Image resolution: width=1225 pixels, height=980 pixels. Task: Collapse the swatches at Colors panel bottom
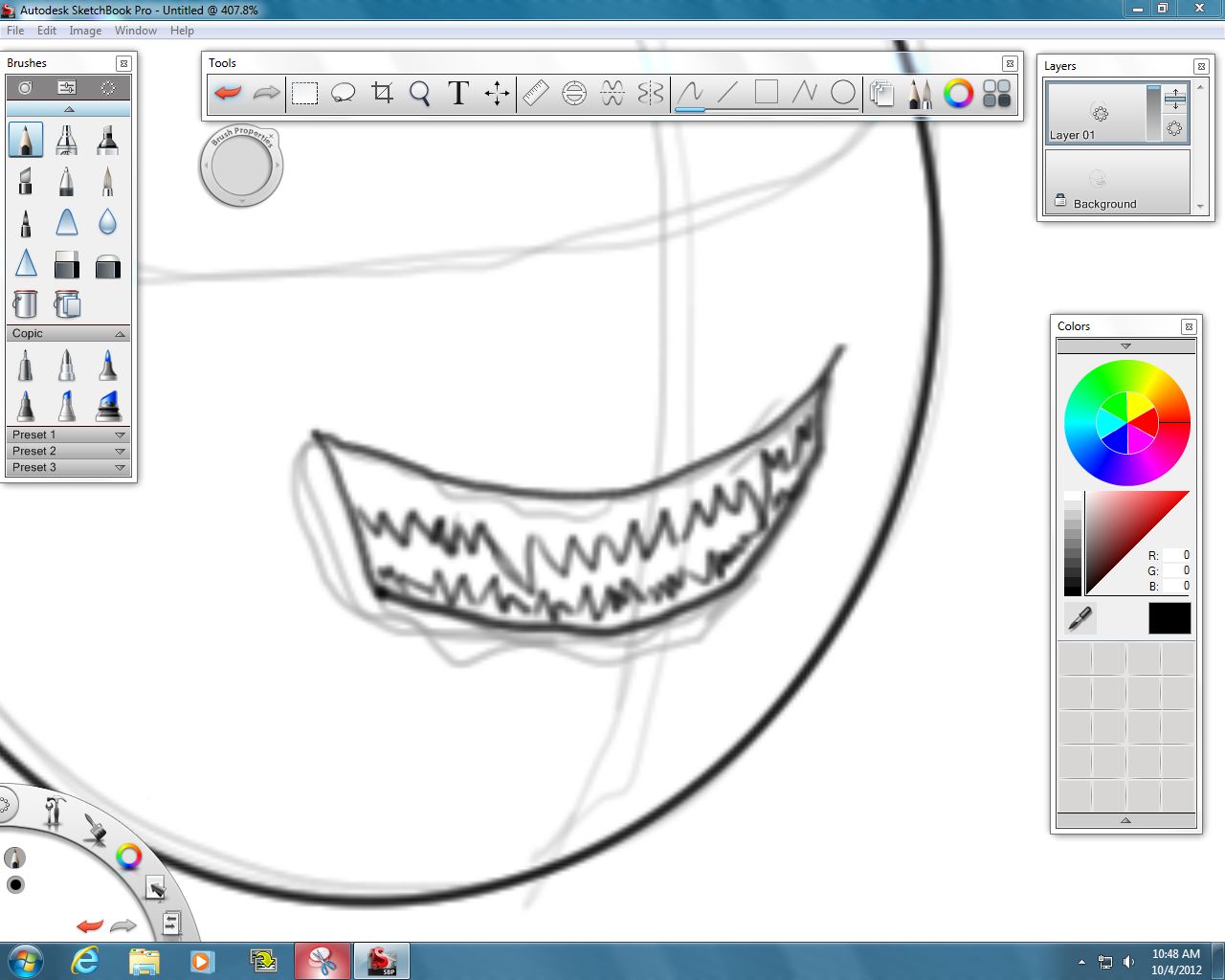point(1125,820)
